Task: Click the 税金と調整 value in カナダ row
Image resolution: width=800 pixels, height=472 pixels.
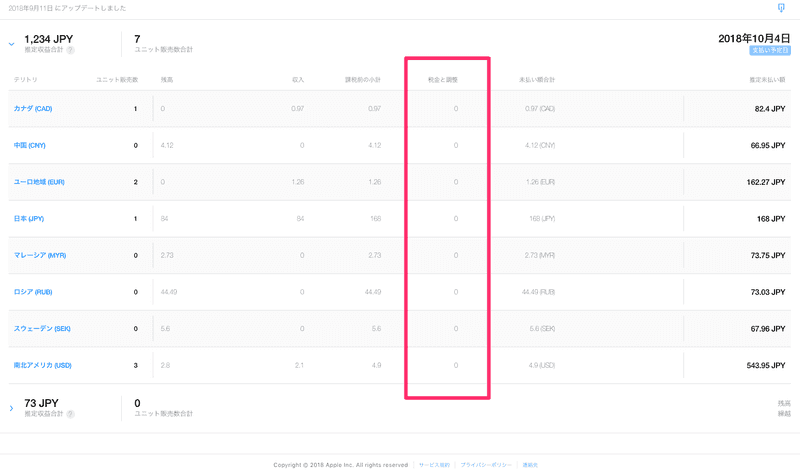Action: pos(456,109)
